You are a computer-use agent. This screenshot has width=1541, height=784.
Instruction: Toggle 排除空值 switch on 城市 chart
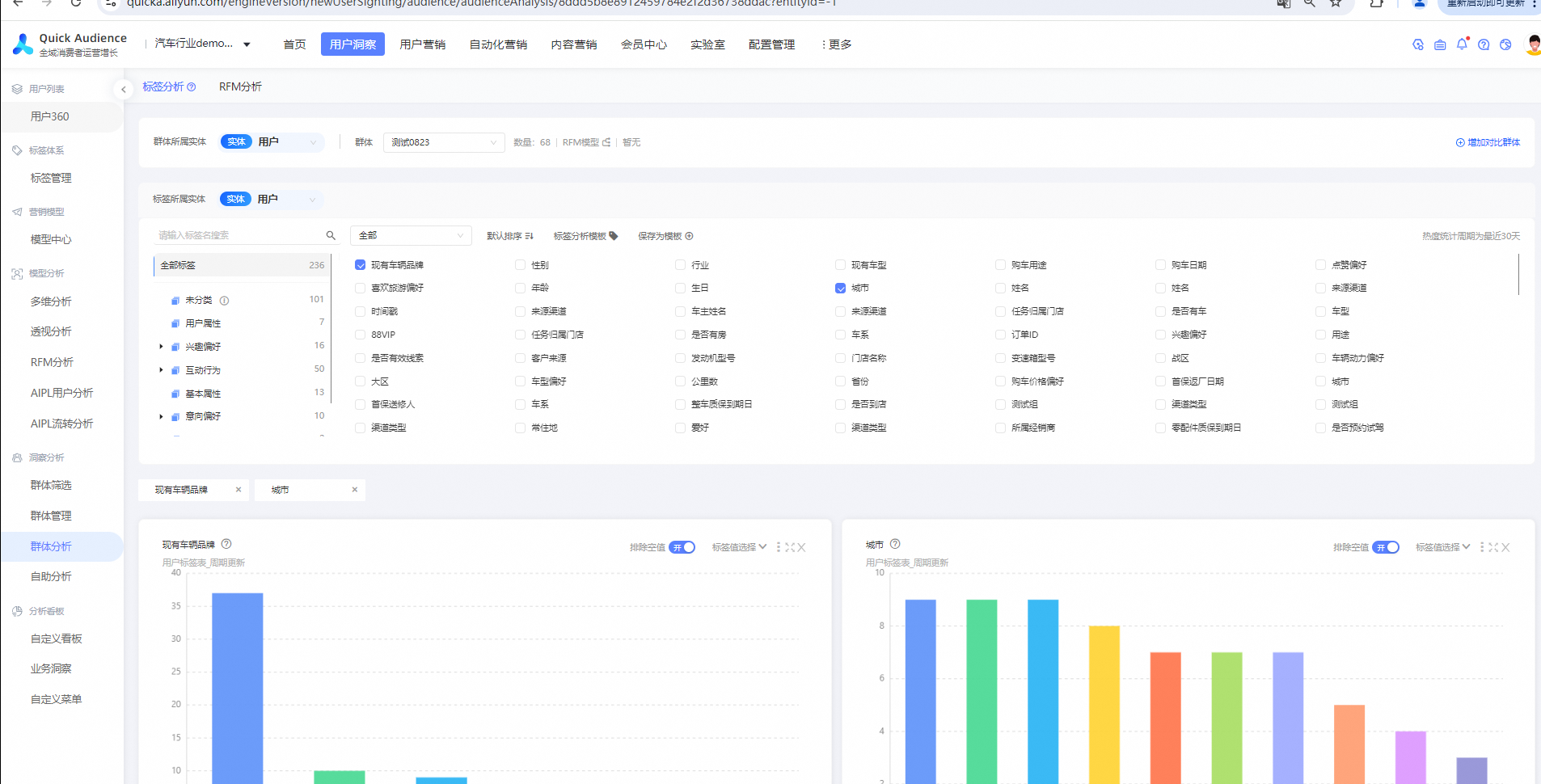point(1386,547)
